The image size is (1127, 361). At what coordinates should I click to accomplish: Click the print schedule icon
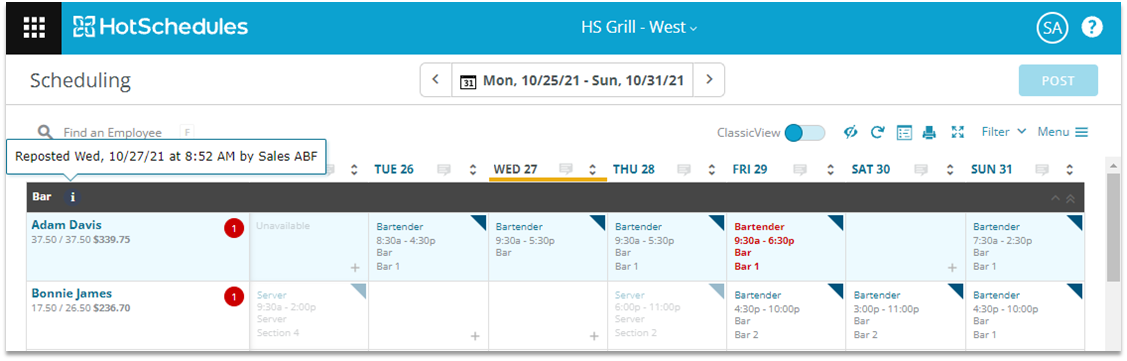coord(929,132)
